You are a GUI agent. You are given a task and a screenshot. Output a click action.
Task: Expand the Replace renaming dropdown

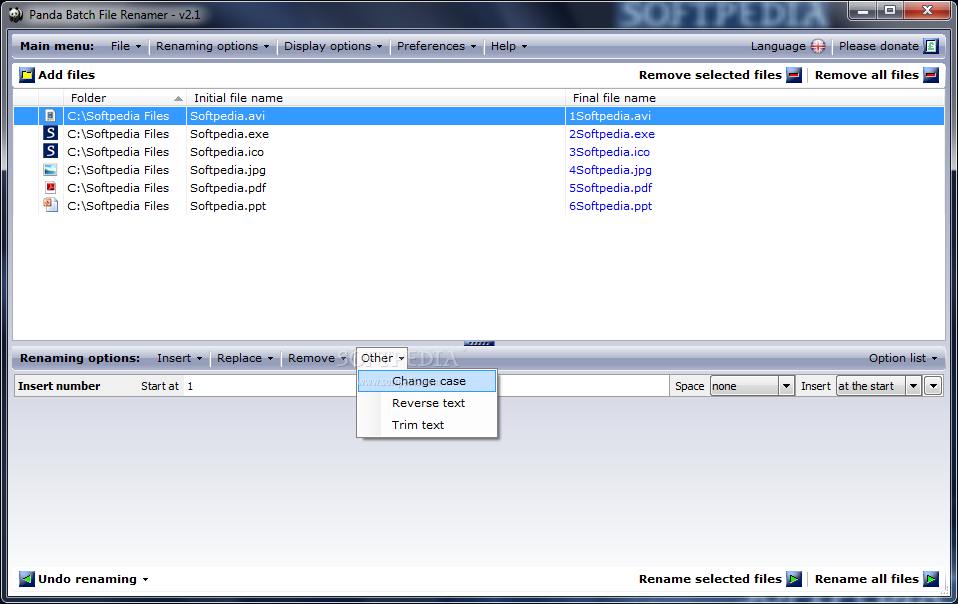245,358
